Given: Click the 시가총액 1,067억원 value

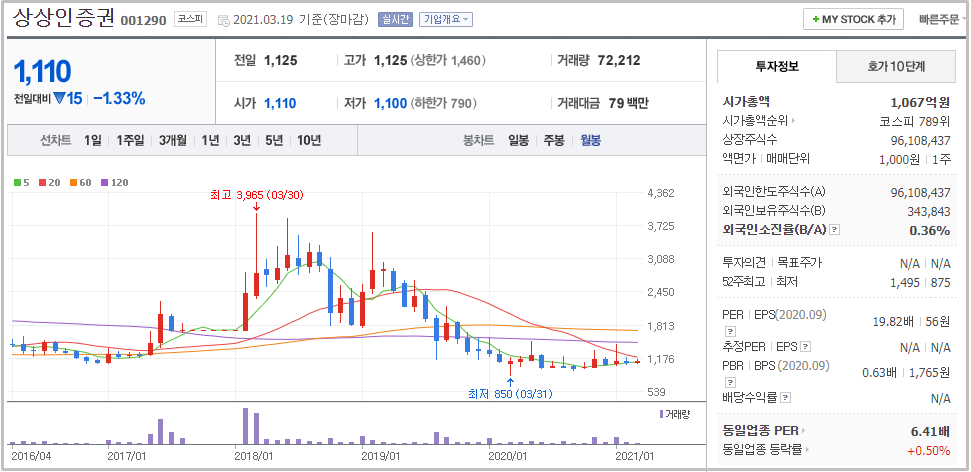Looking at the screenshot, I should (x=920, y=103).
